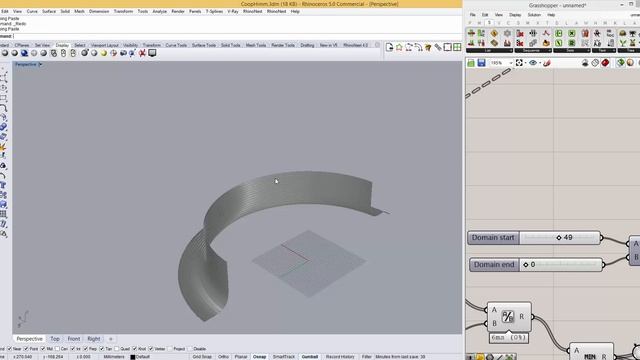
Task: Toggle Grid Snap in the status bar
Action: [202, 357]
